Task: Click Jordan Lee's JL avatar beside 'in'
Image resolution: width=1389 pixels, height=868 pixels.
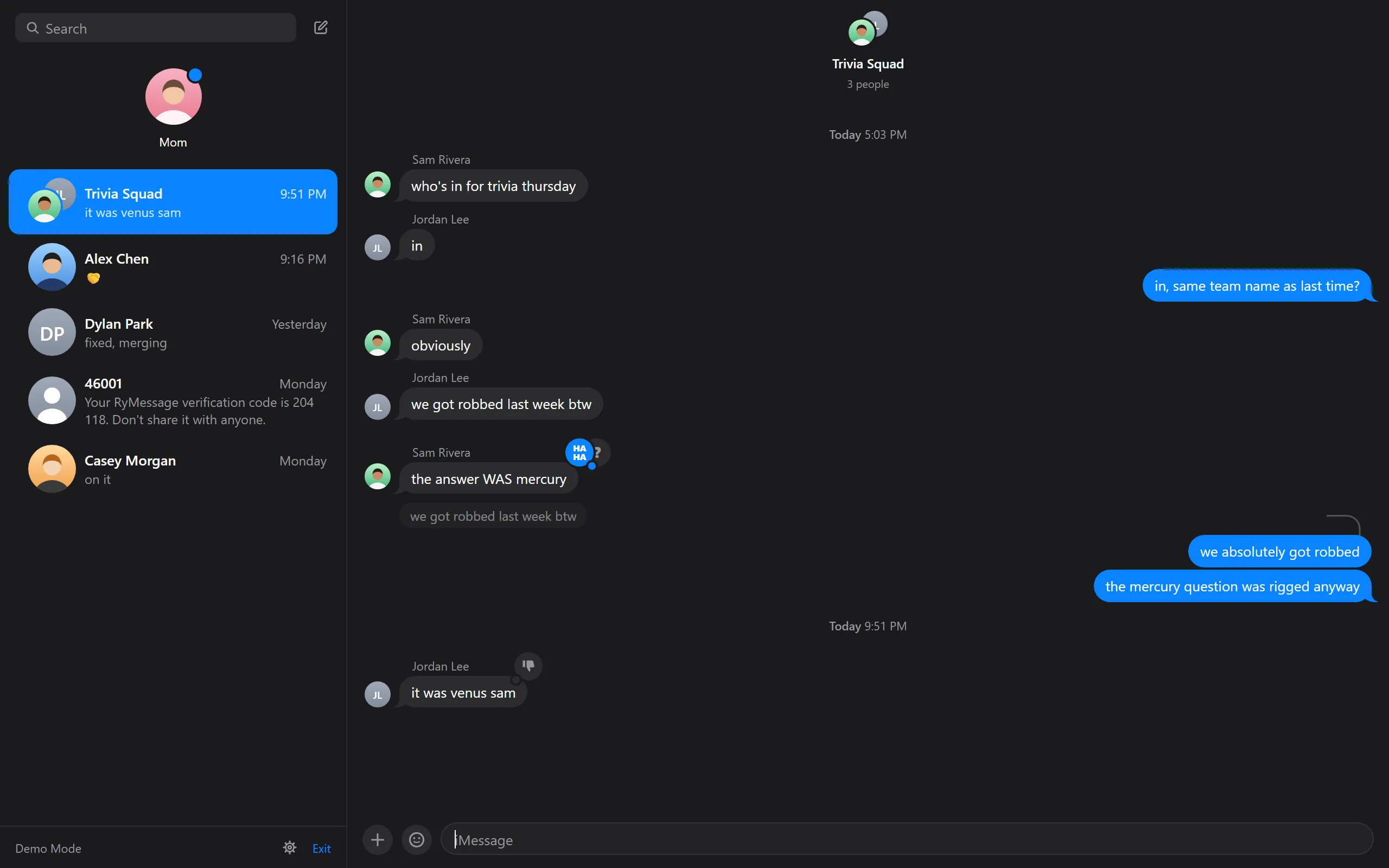Action: point(378,247)
